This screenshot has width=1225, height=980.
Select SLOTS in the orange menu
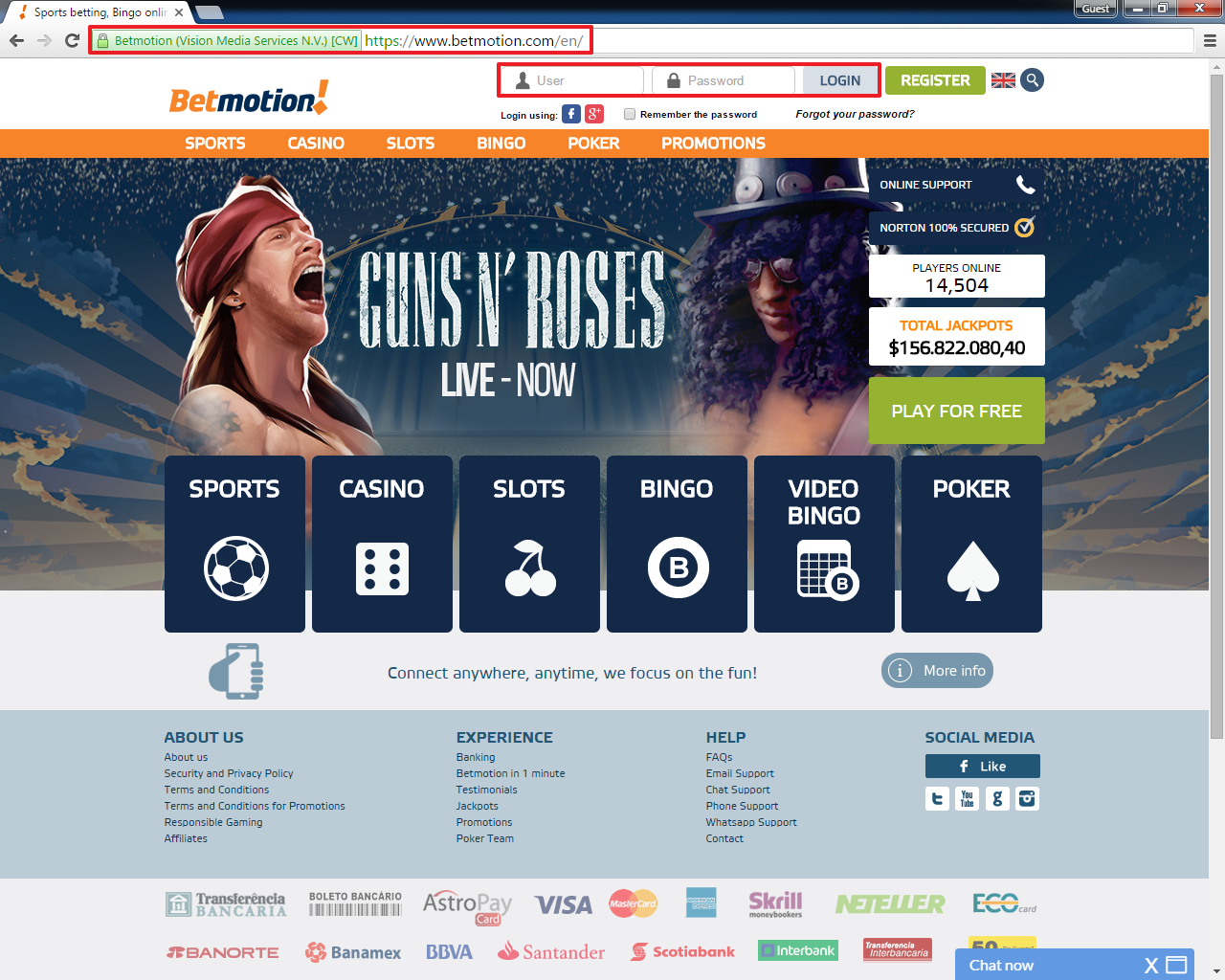tap(411, 143)
